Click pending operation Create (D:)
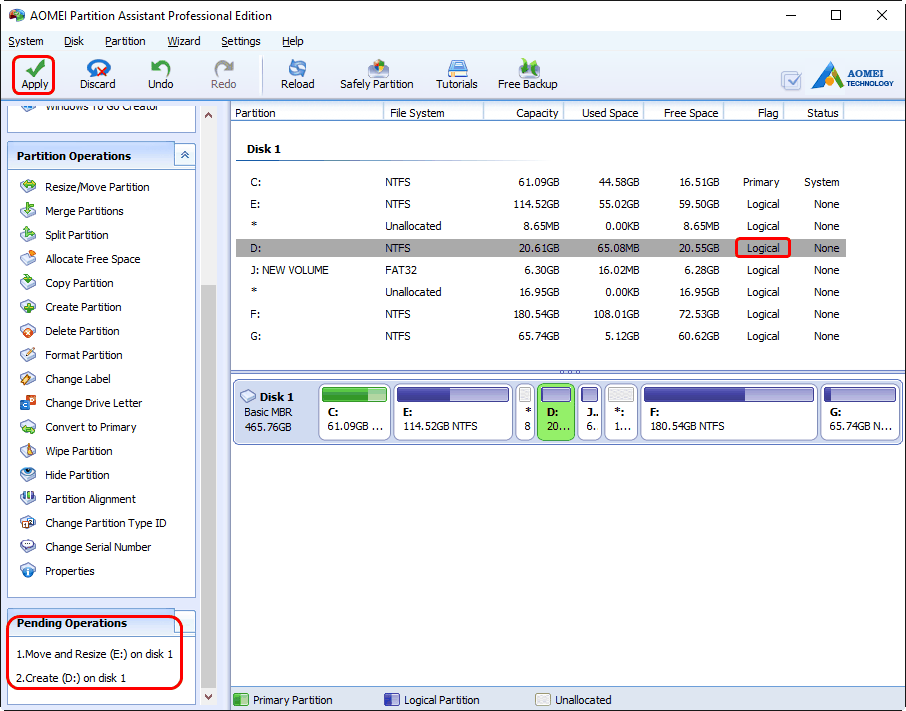Viewport: 906px width, 711px height. point(71,678)
